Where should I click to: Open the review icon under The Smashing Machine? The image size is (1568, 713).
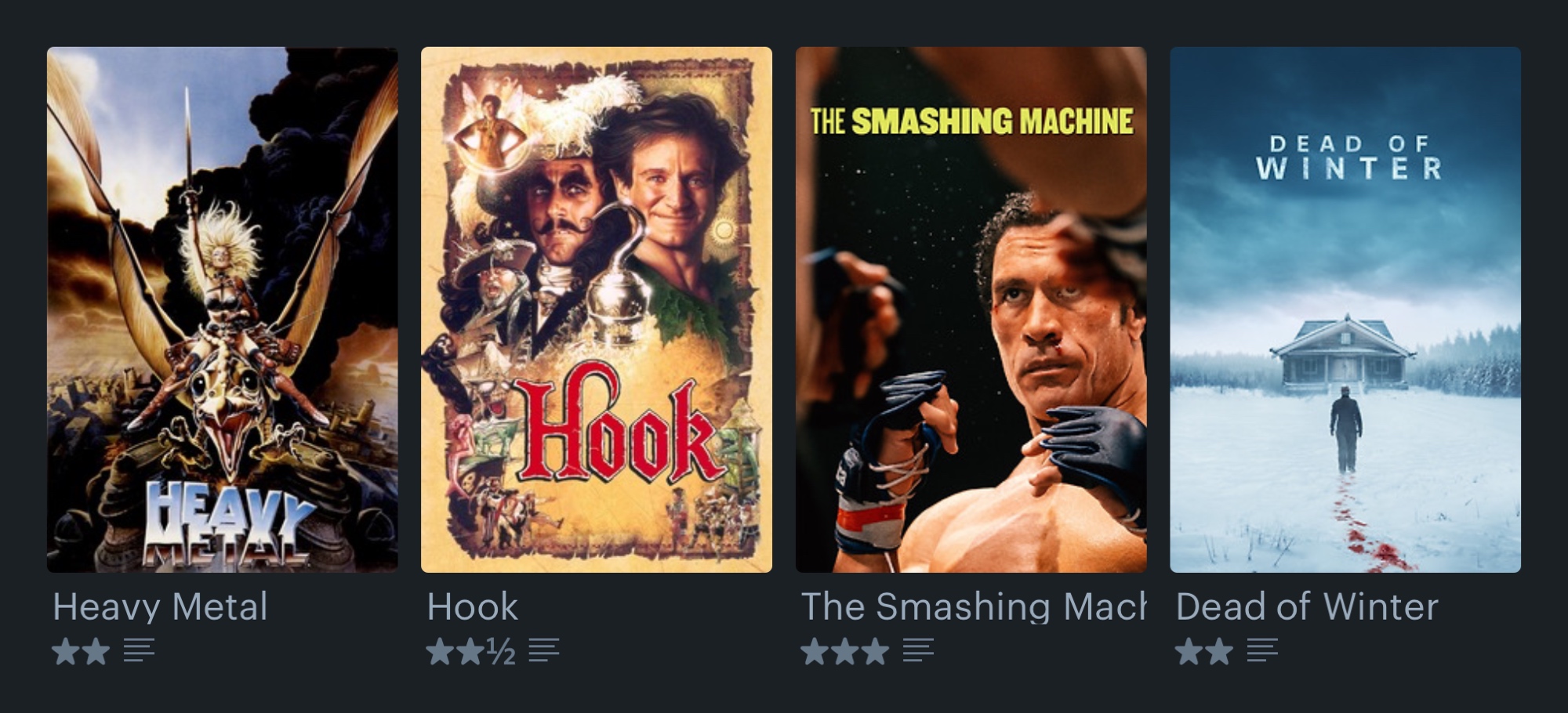[918, 650]
